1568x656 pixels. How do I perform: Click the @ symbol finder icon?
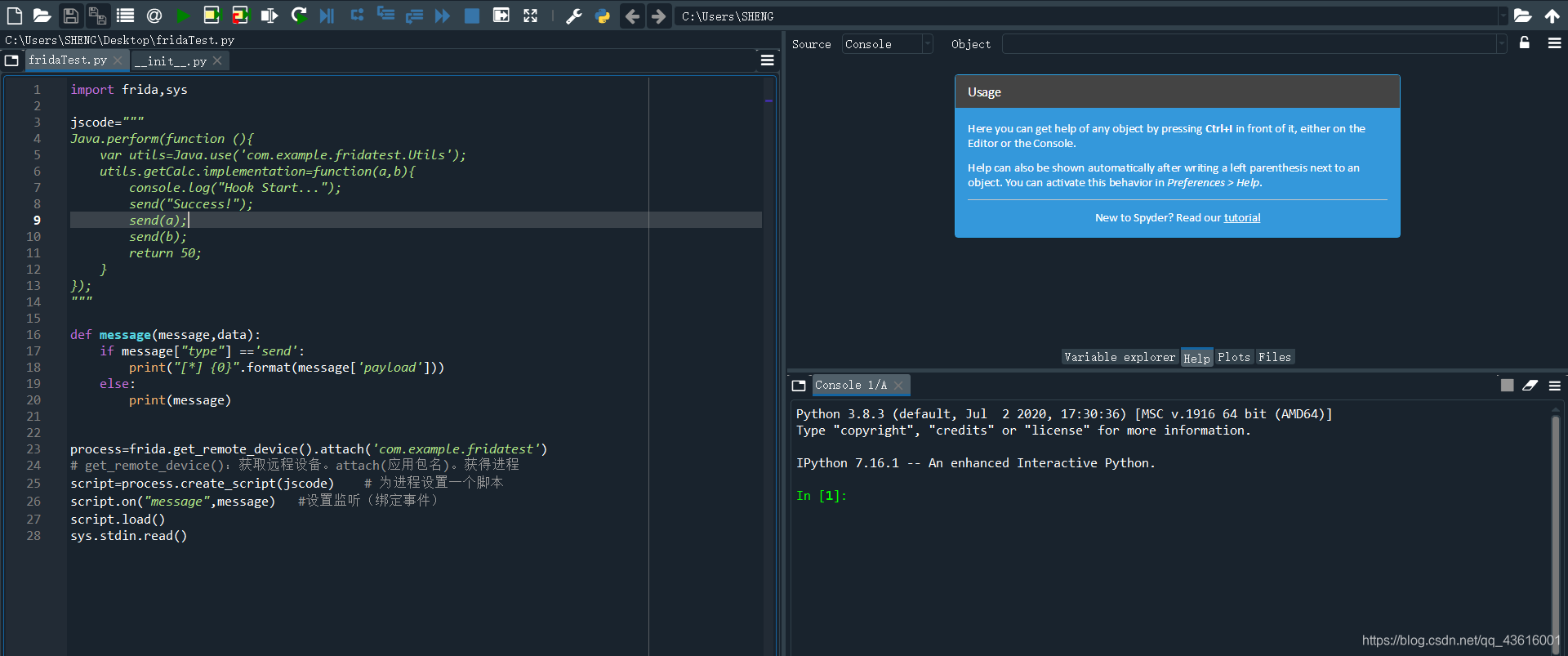coord(154,16)
